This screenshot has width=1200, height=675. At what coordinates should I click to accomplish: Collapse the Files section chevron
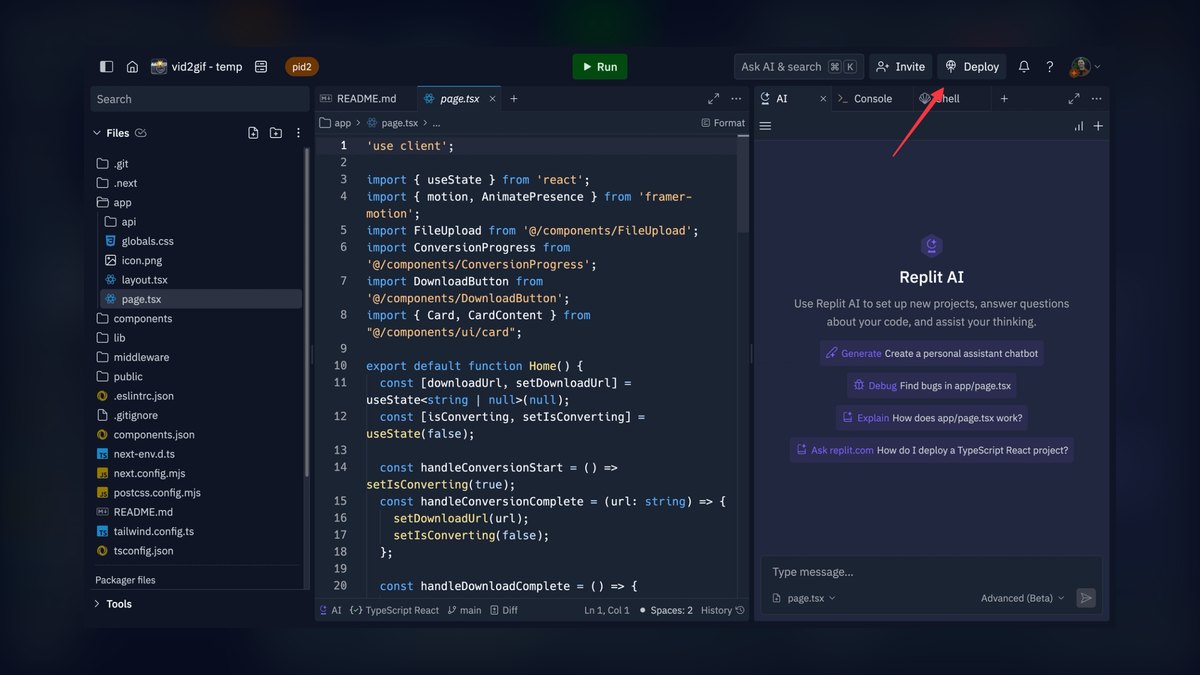[97, 133]
